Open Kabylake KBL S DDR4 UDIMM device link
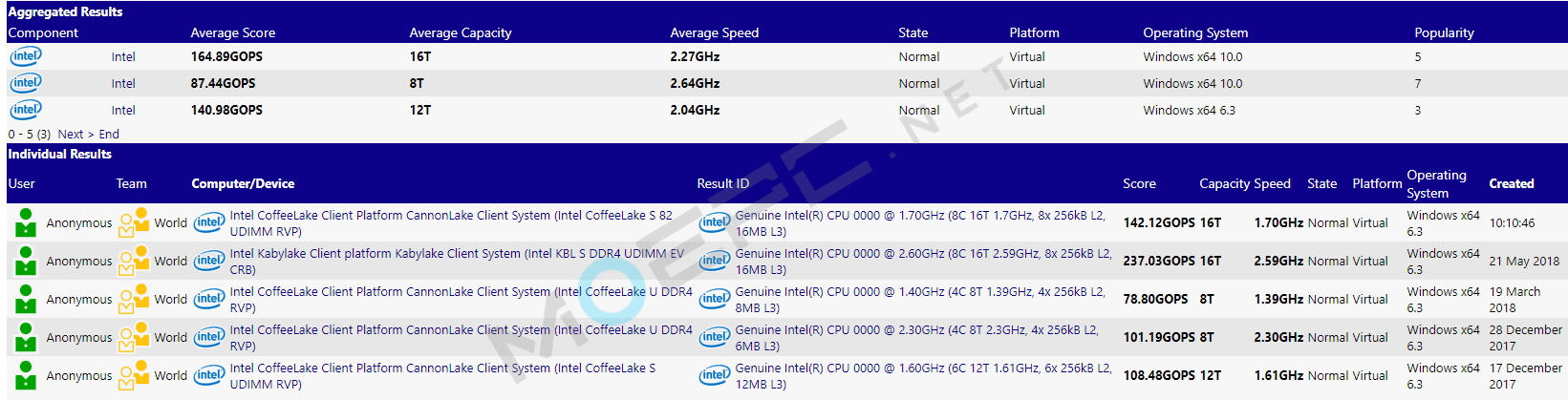This screenshot has width=1568, height=400. [x=457, y=262]
